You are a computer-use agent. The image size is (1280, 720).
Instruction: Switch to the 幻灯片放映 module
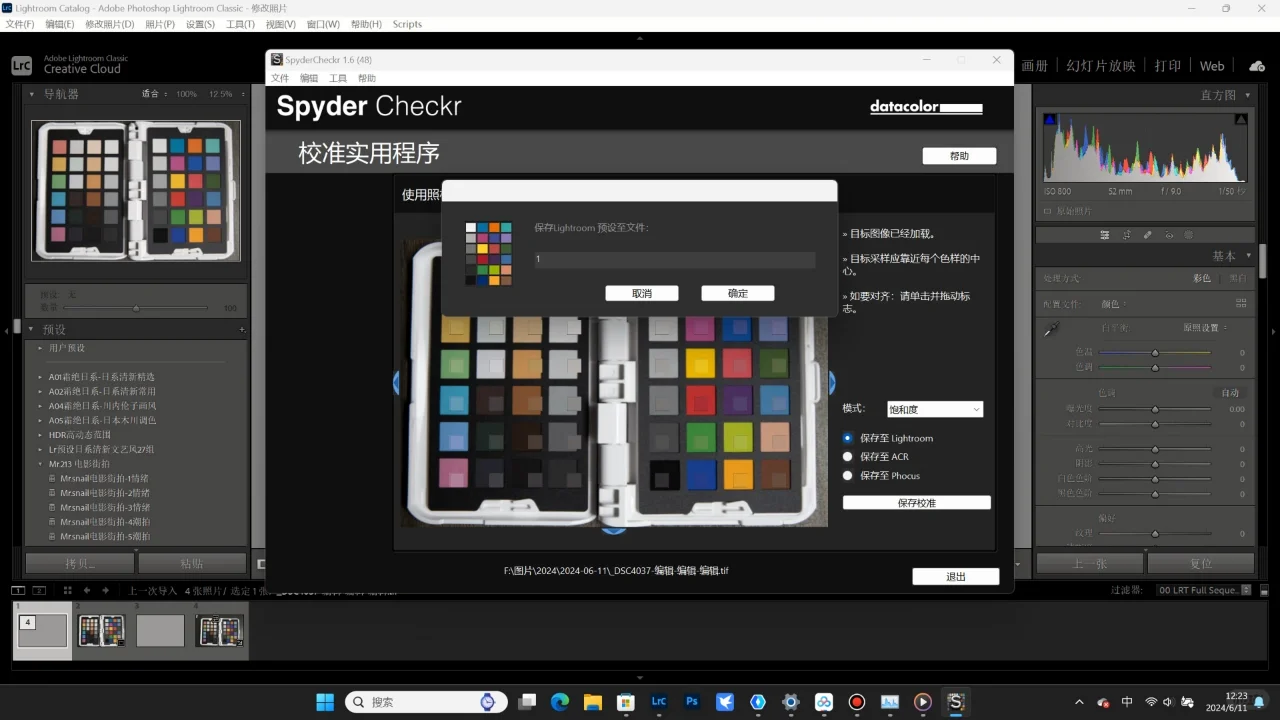point(1101,66)
